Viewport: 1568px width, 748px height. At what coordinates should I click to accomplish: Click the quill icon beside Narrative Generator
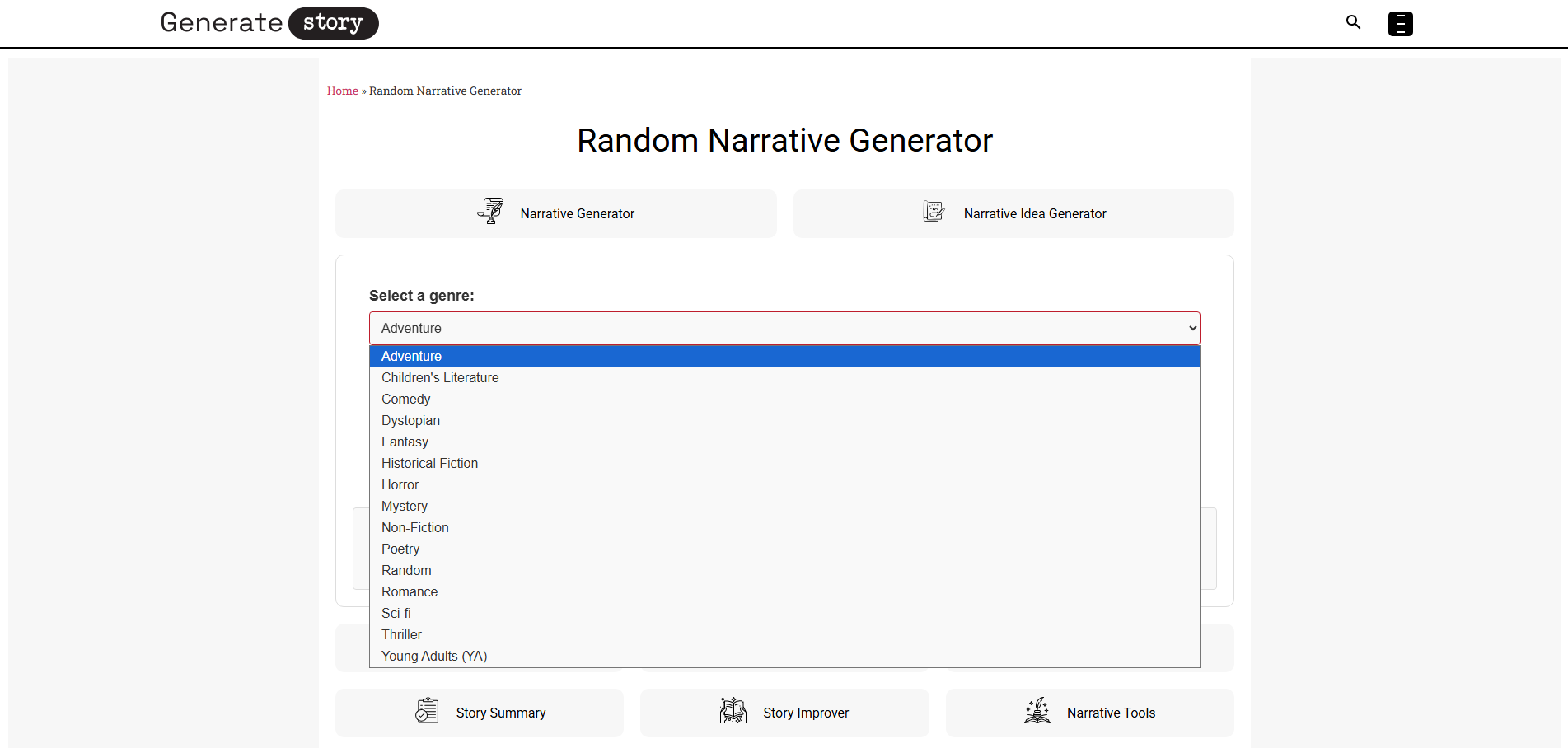tap(490, 212)
